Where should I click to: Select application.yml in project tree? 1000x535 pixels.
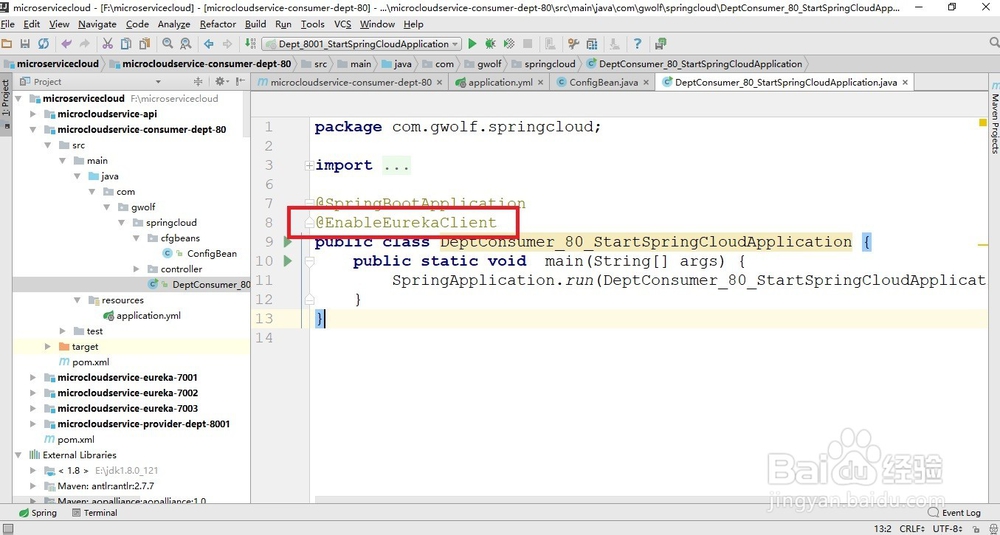(x=148, y=316)
